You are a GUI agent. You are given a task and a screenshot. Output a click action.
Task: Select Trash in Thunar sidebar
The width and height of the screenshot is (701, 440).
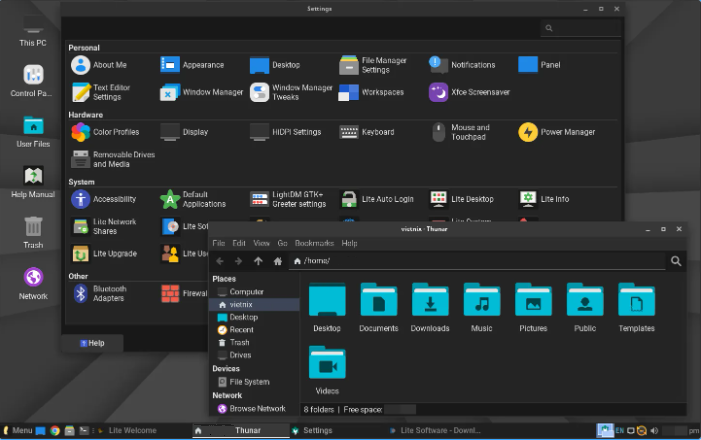[x=254, y=342]
